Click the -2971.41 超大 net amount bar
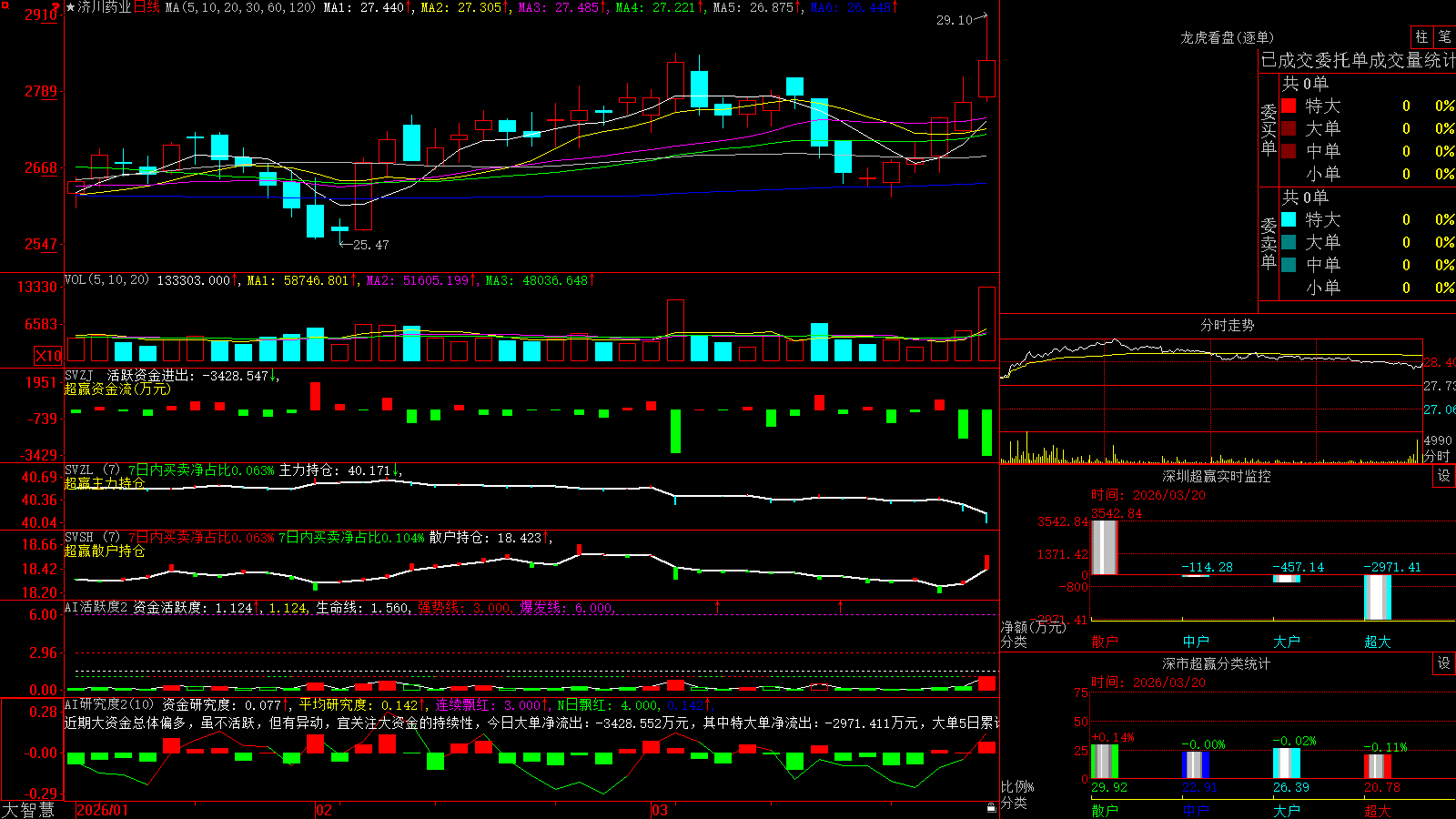This screenshot has height=819, width=1456. coord(1378,598)
